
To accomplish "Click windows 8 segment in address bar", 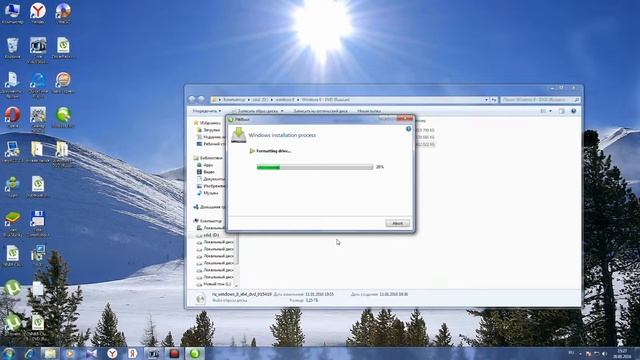I will (284, 100).
